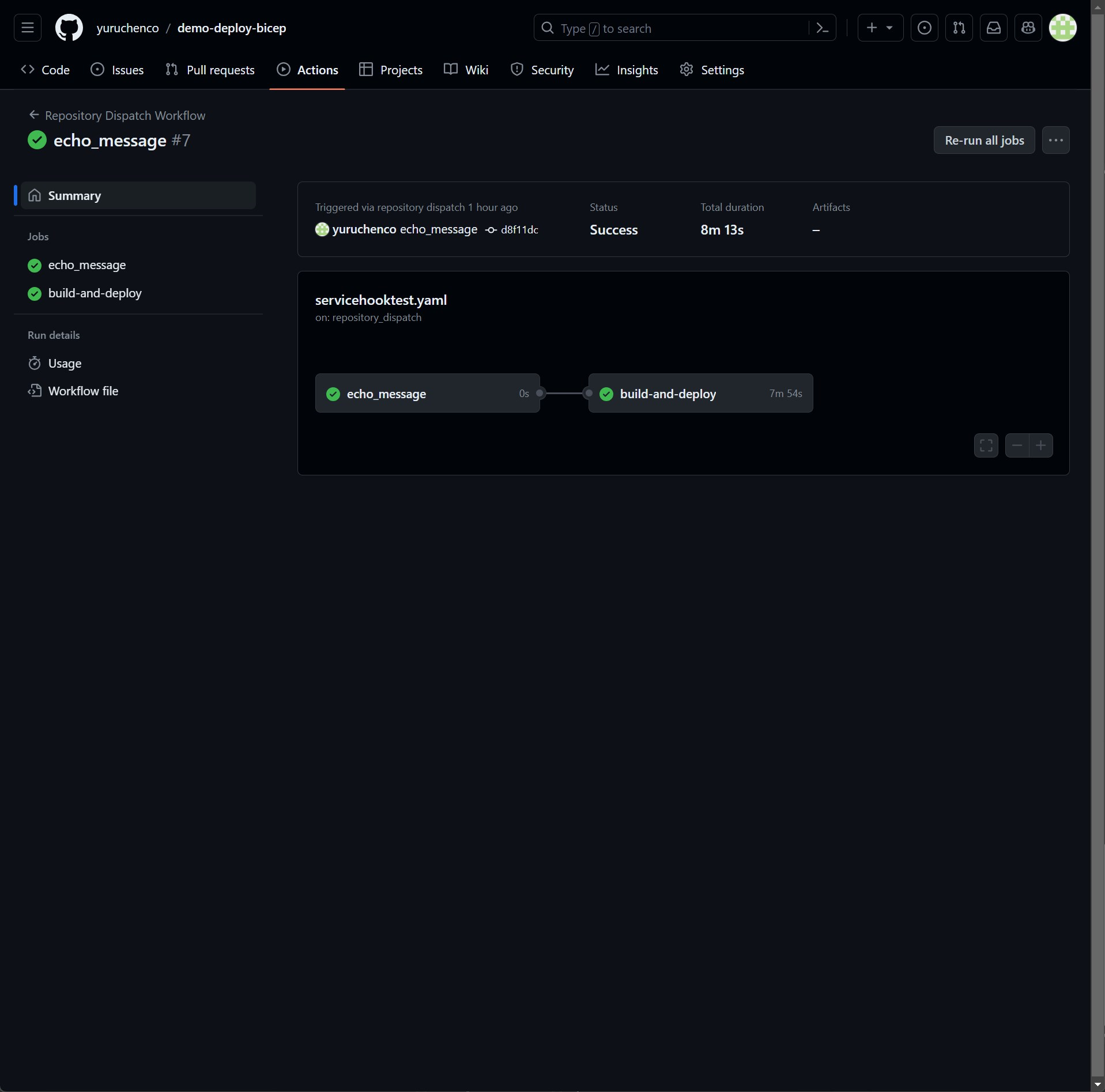The width and height of the screenshot is (1105, 1092).
Task: Zoom out the workflow graph
Action: (x=1017, y=445)
